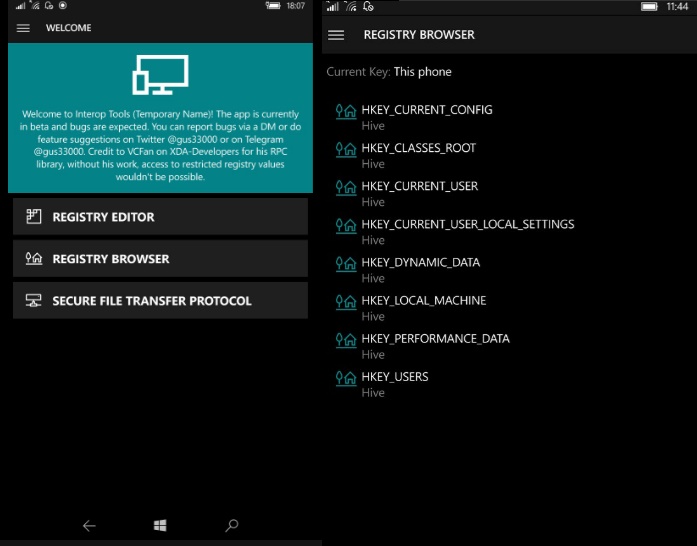Launch Secure File Transfer Protocol
The width and height of the screenshot is (697, 546).
[160, 301]
